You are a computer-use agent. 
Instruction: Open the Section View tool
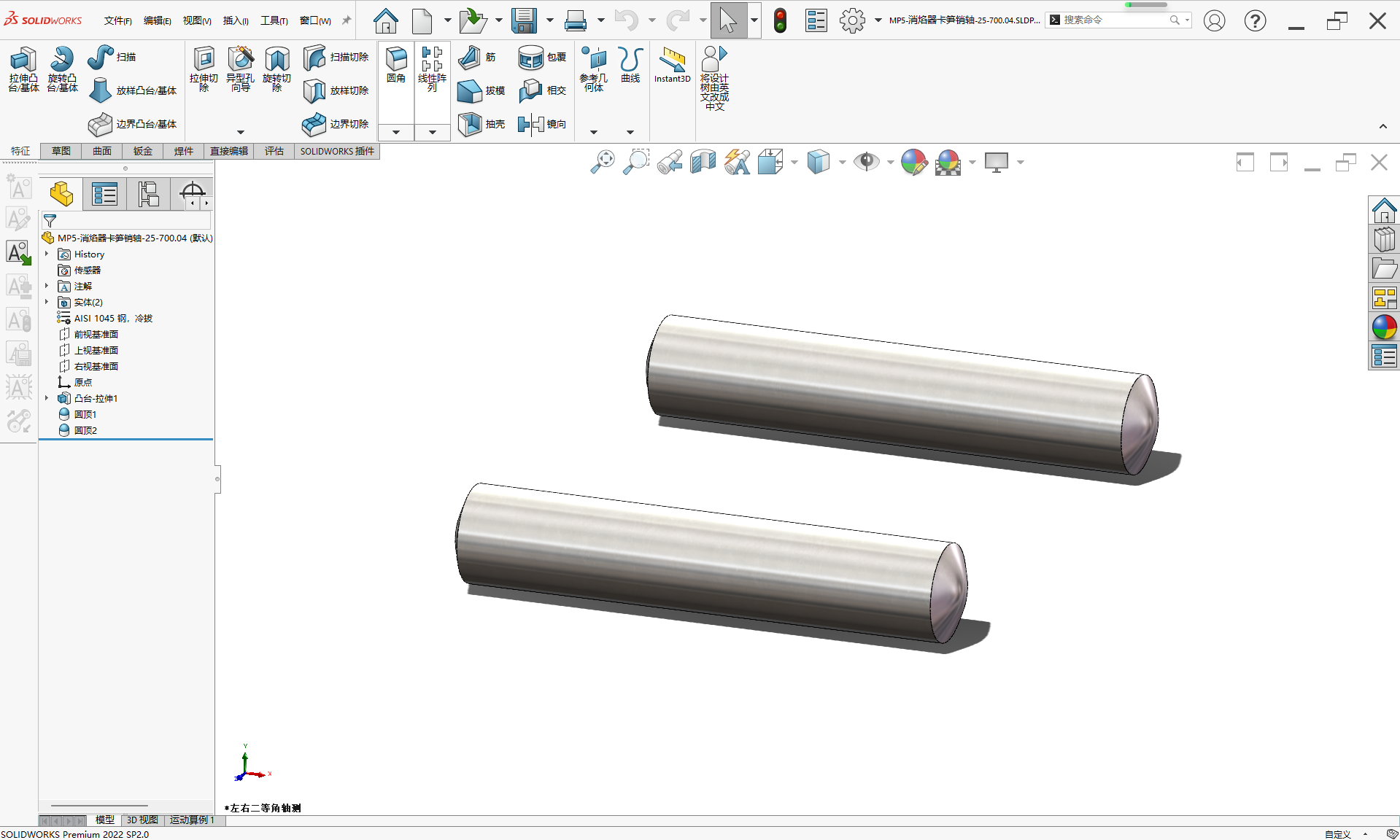click(x=703, y=162)
